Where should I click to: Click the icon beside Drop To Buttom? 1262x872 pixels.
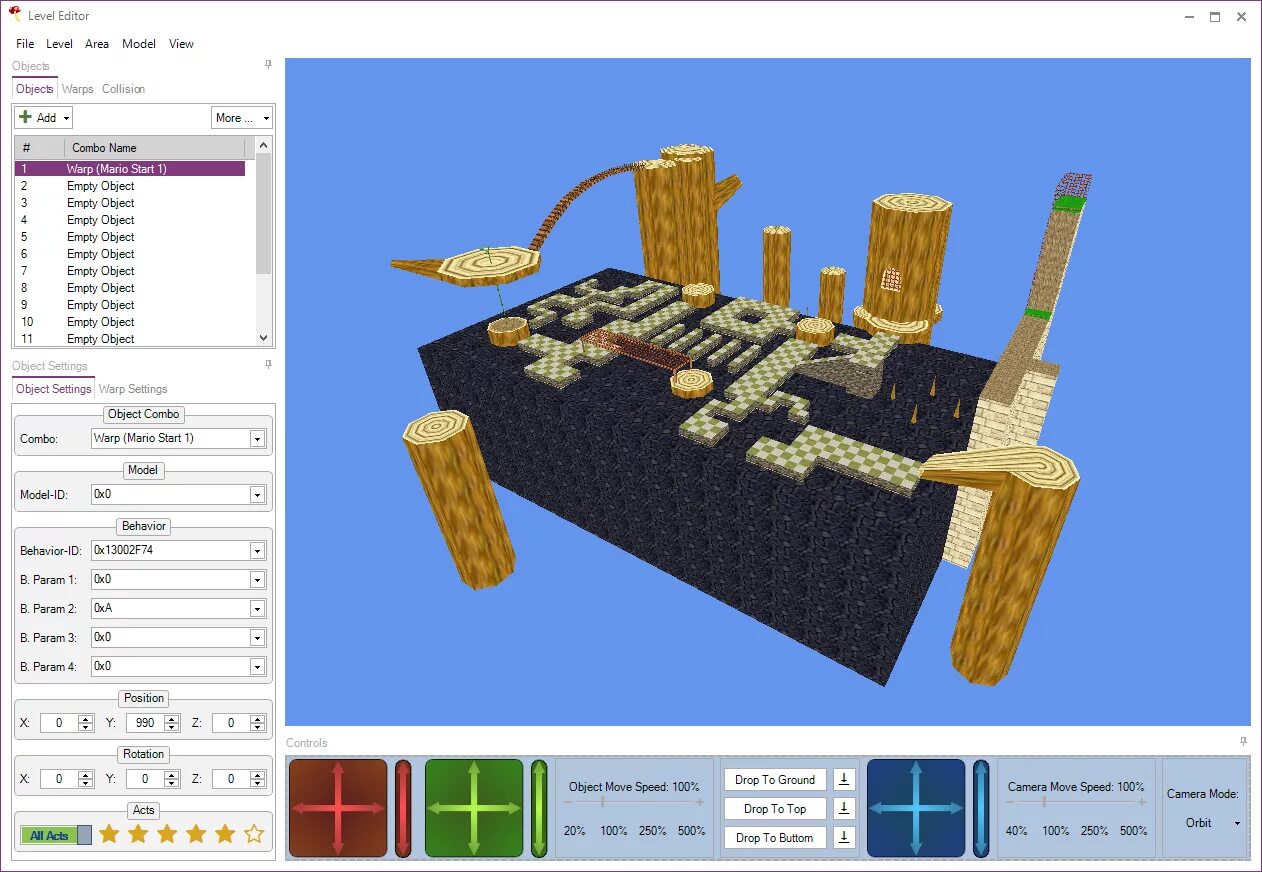tap(844, 837)
